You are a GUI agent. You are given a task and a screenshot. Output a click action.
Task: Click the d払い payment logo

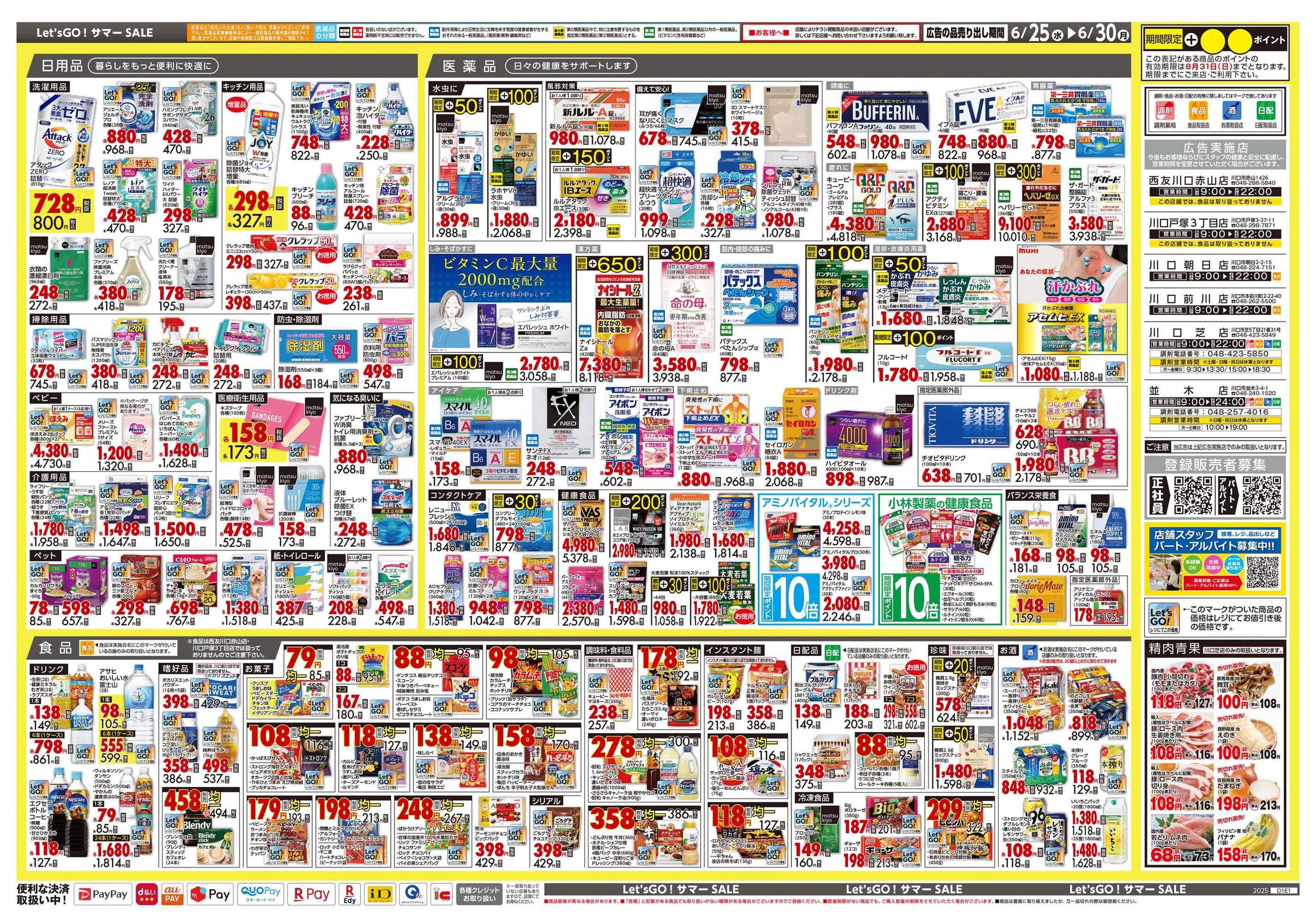pos(146,894)
